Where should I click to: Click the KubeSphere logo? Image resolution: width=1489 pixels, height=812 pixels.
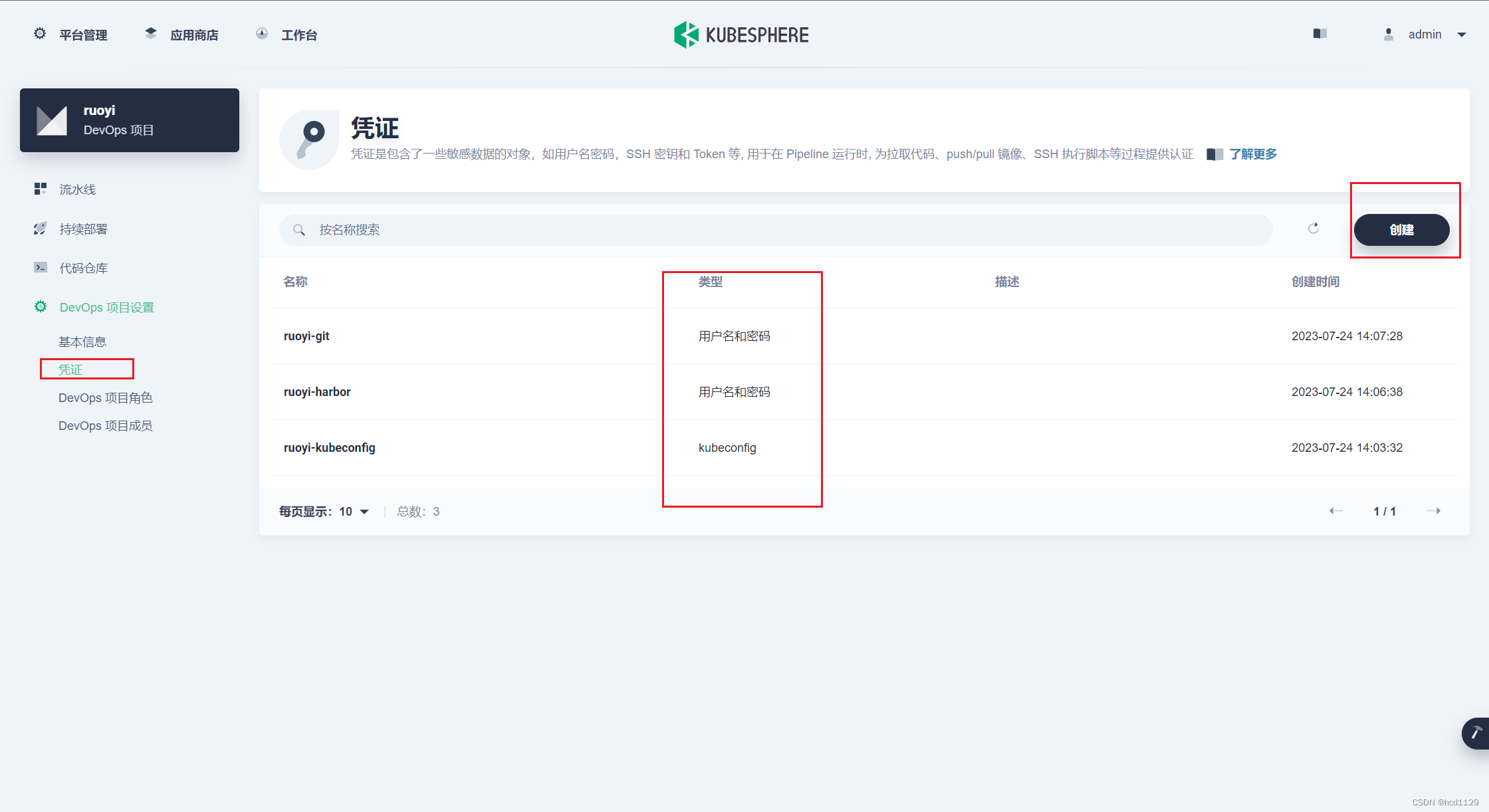tap(741, 35)
